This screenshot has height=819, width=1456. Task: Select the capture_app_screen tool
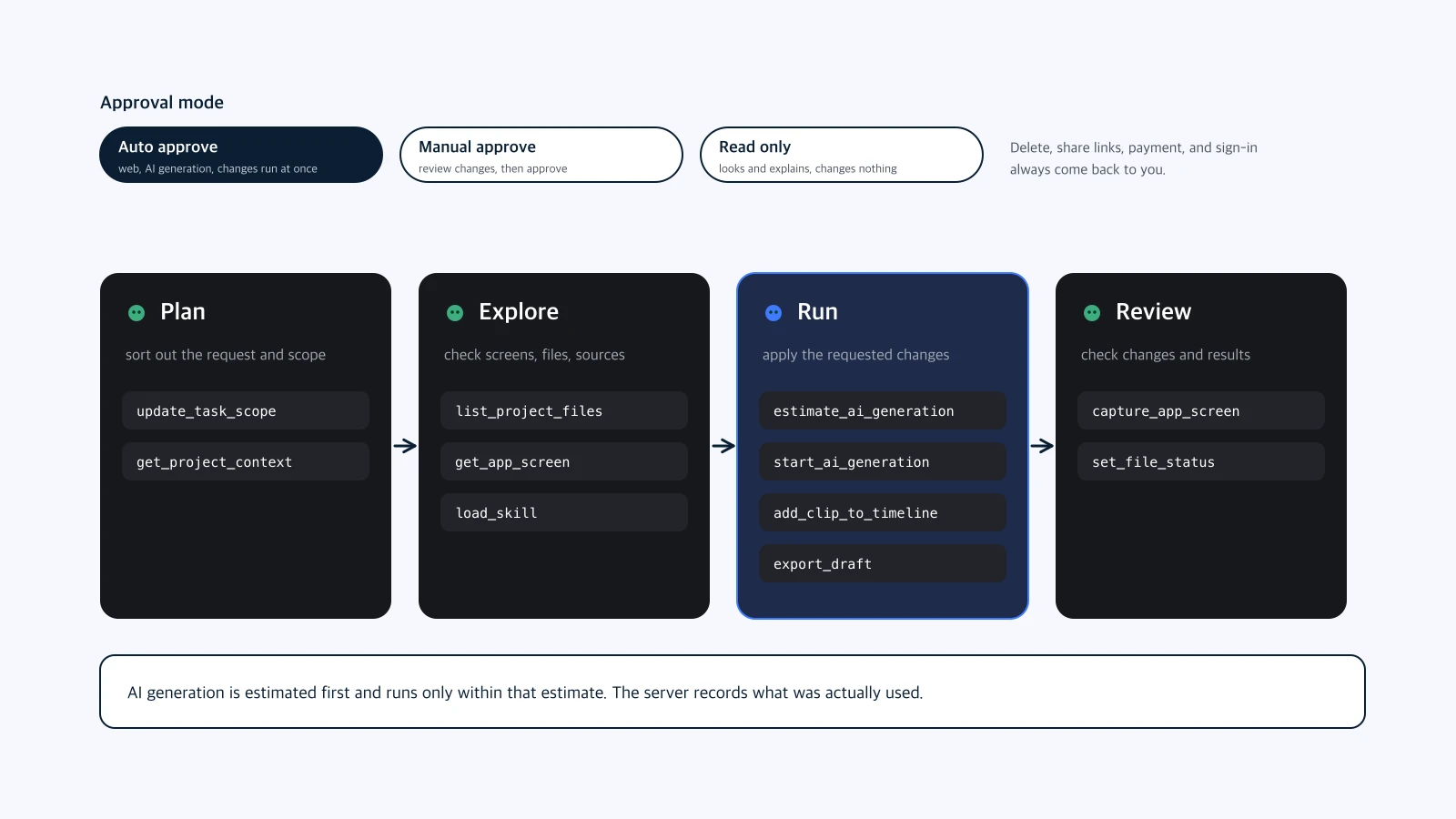(x=1201, y=410)
